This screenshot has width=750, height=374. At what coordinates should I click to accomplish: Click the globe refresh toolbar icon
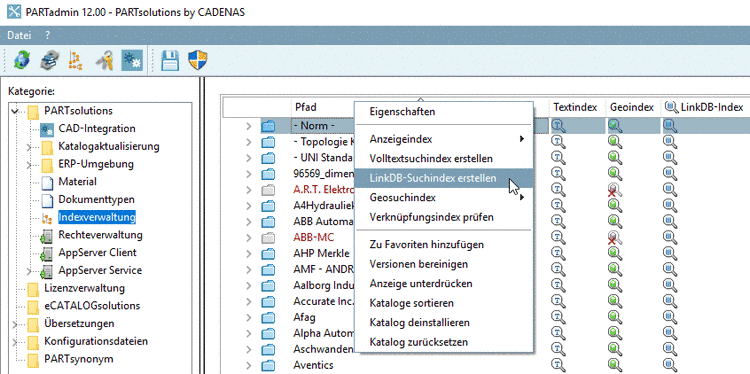(21, 61)
